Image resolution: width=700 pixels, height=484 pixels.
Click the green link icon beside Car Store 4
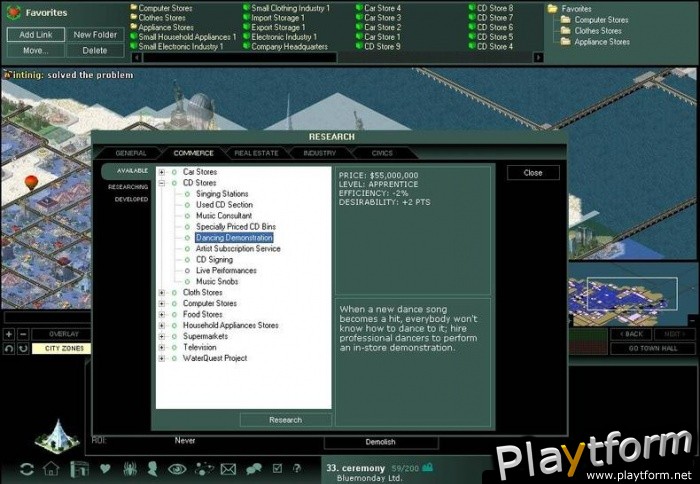point(359,8)
